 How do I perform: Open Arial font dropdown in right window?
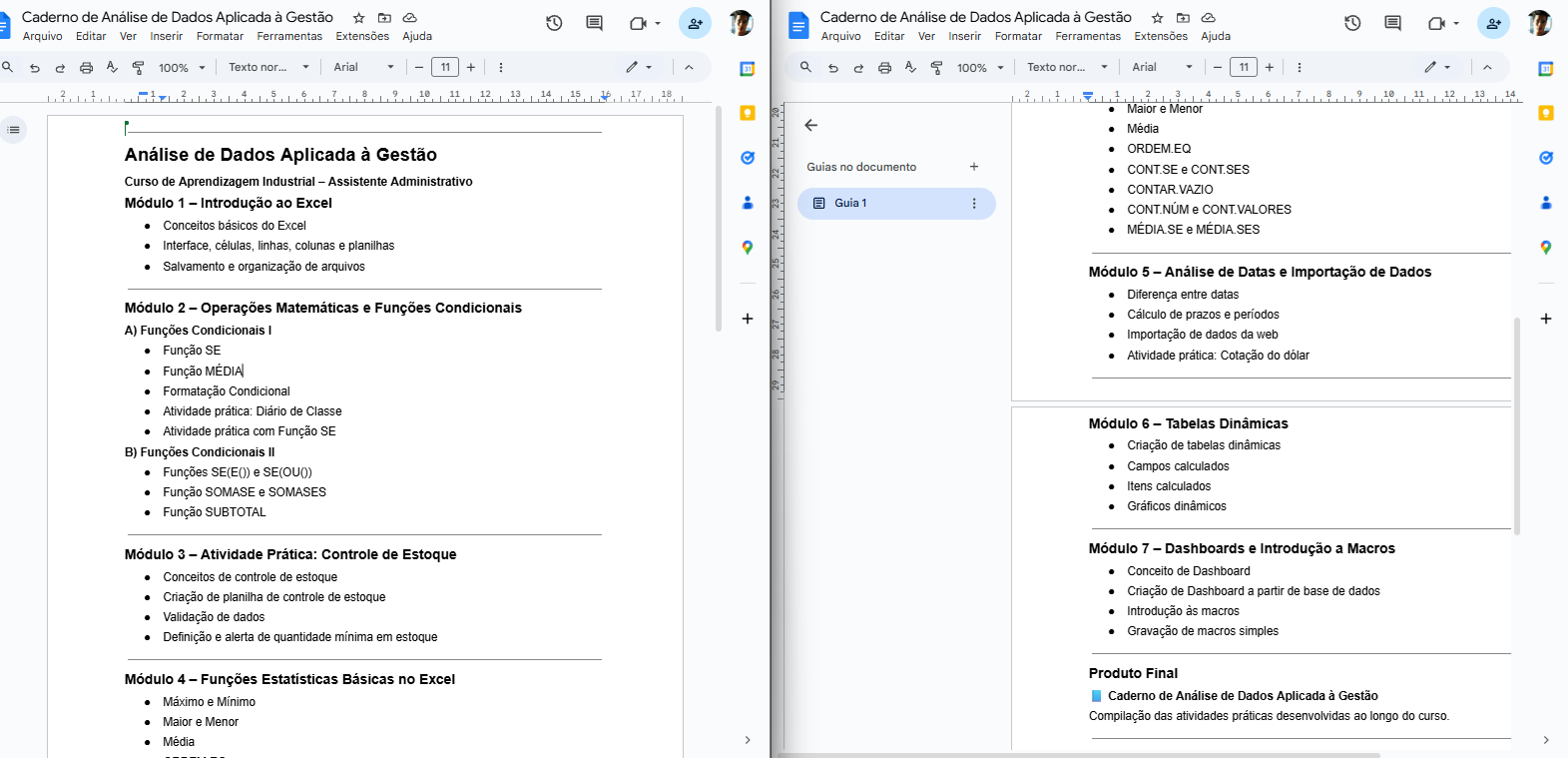point(1163,67)
